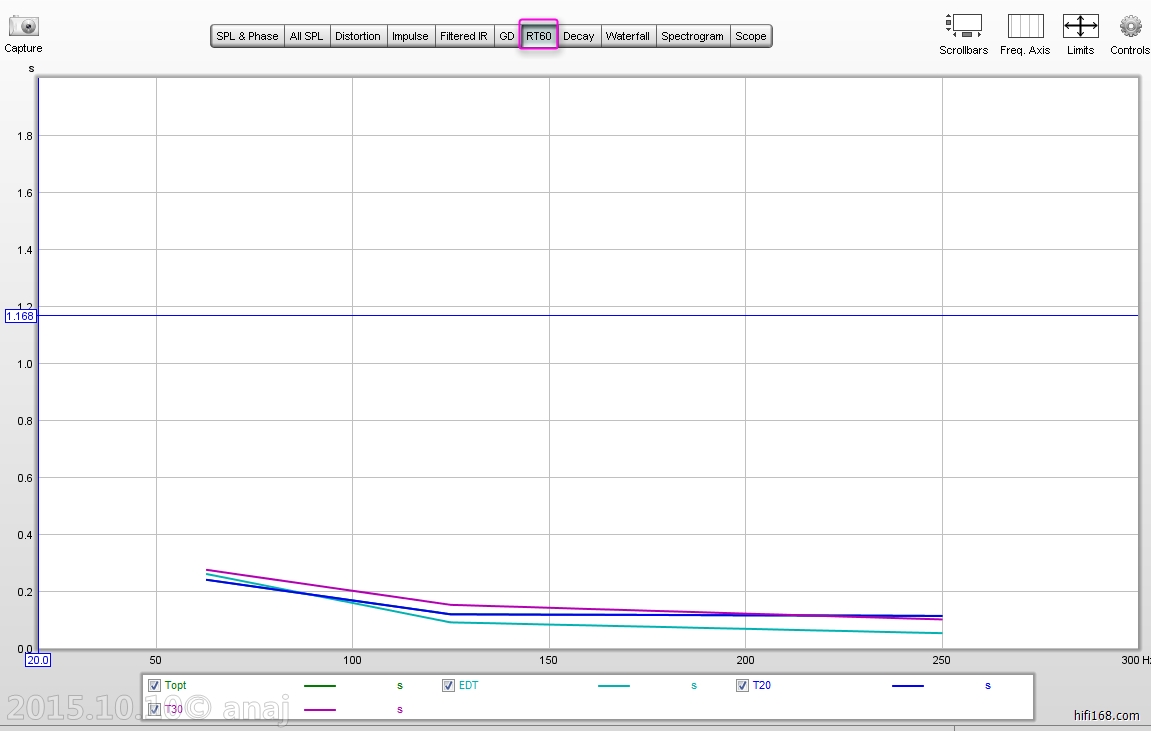This screenshot has width=1151, height=731.
Task: Disable the T20 trace checkbox
Action: (742, 686)
